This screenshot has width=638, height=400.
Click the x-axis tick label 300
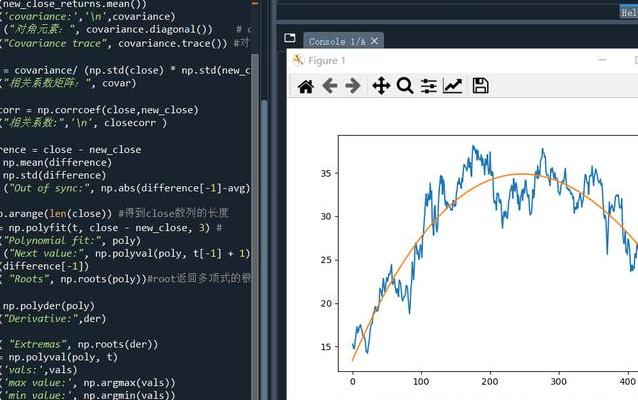point(558,382)
